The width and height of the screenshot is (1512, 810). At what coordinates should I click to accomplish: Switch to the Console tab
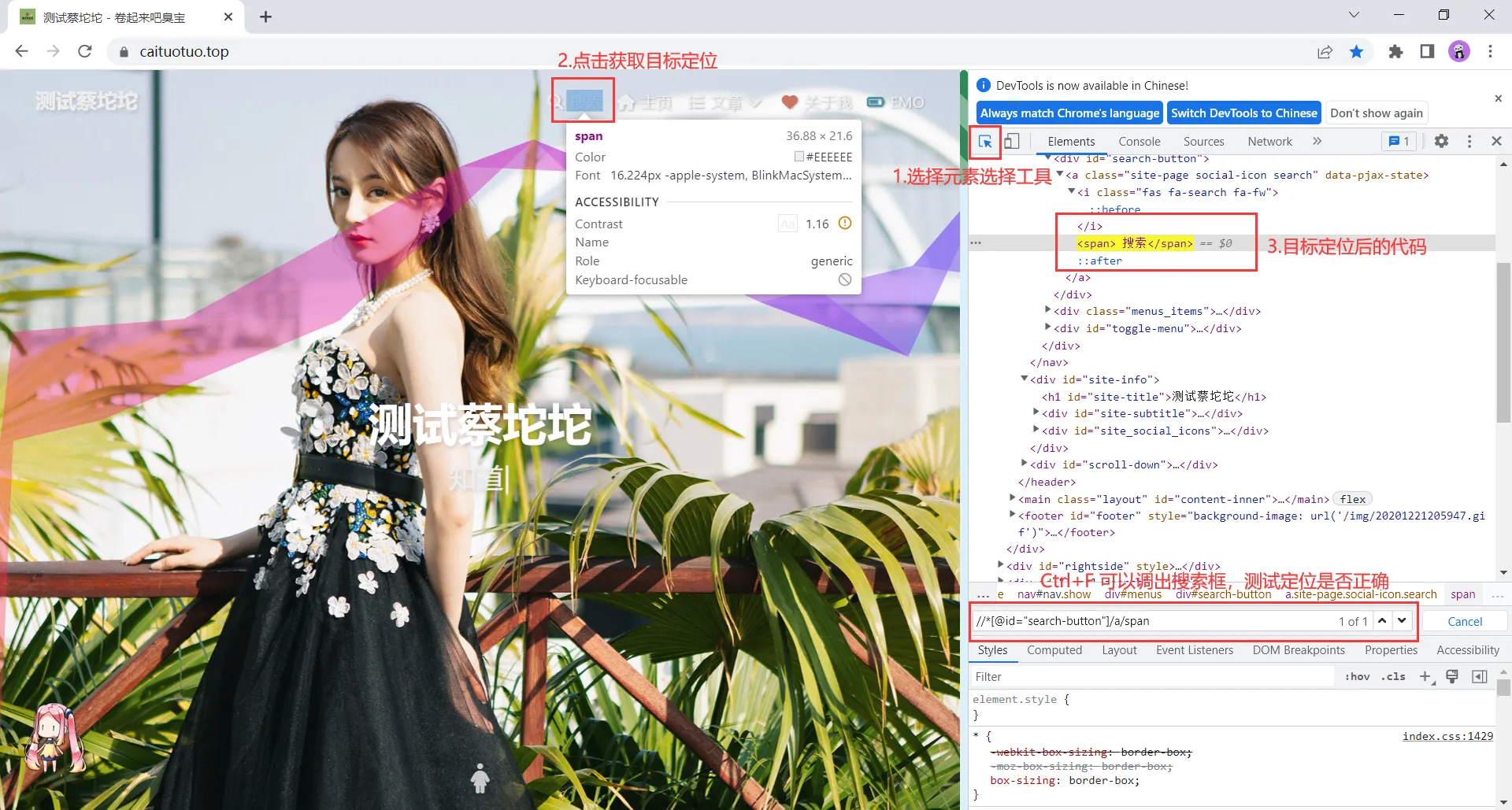(1140, 141)
